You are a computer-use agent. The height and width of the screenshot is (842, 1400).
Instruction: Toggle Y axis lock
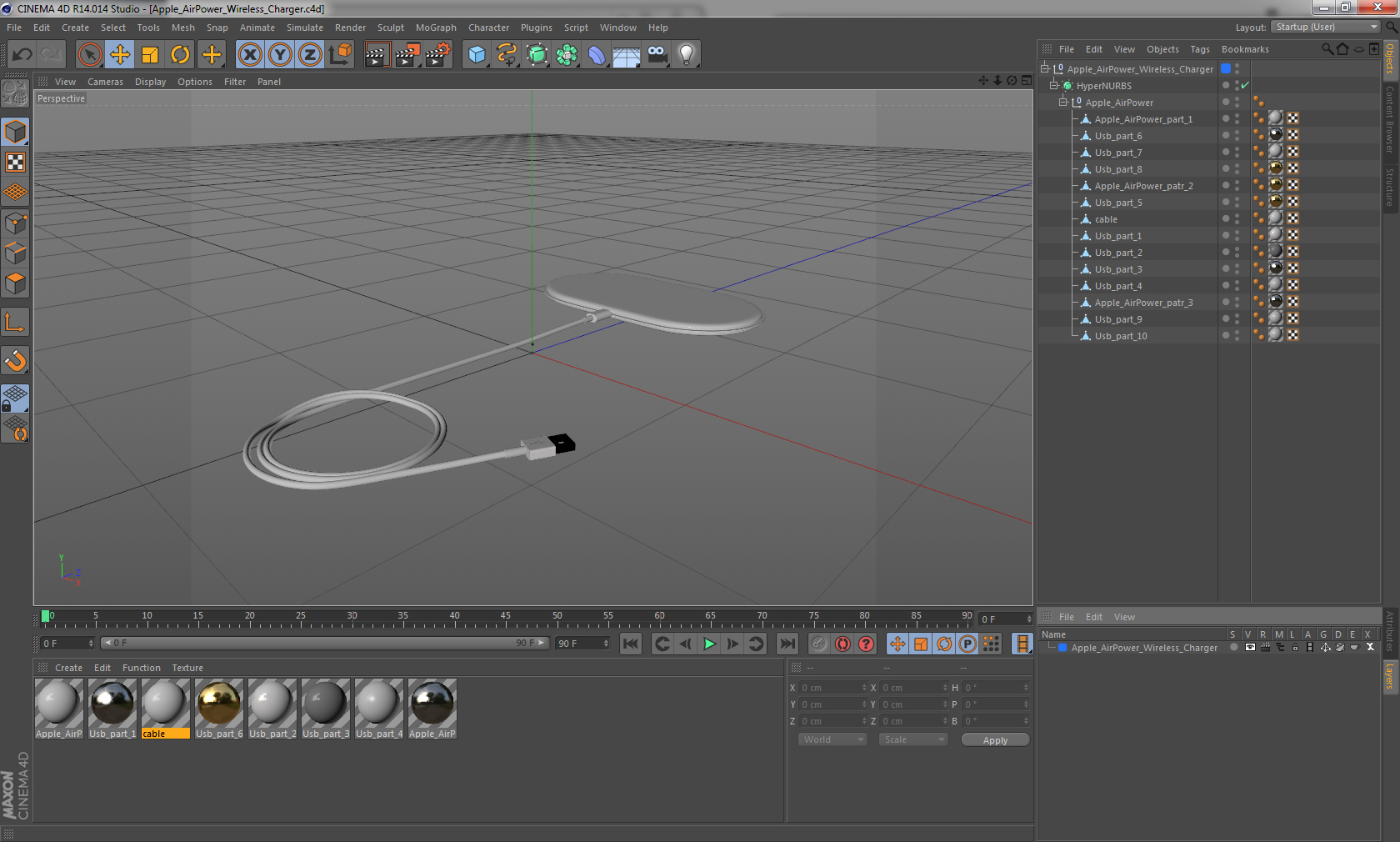pos(280,55)
